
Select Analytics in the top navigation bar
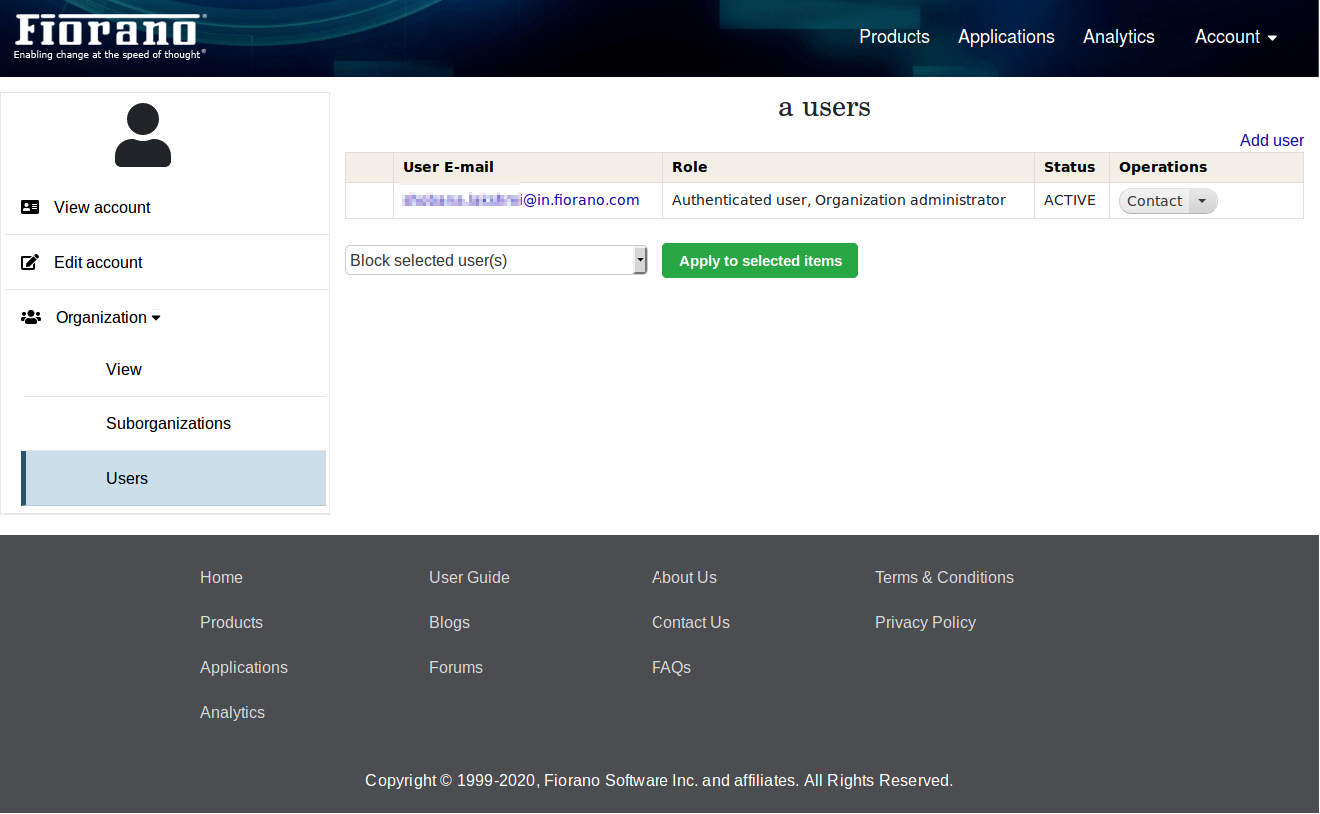point(1118,37)
